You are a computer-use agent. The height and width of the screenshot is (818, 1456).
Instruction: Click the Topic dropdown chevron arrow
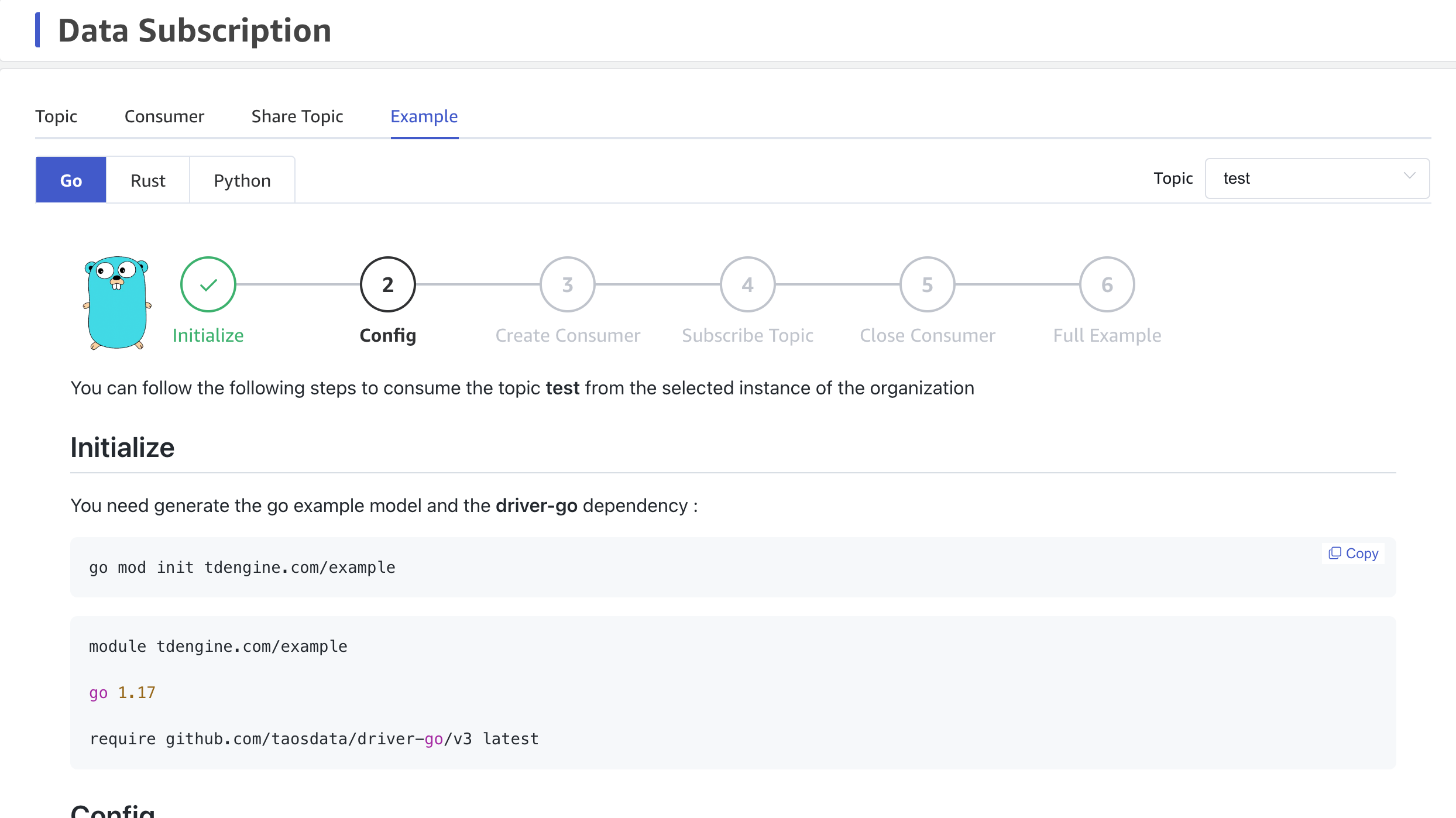1409,176
